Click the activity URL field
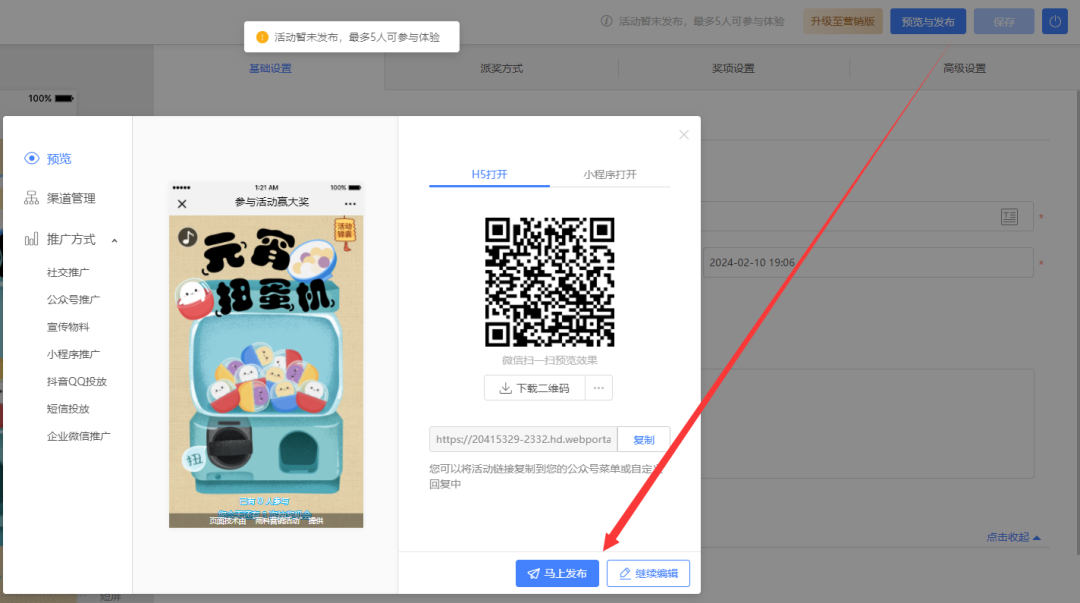This screenshot has width=1080, height=603. point(523,440)
